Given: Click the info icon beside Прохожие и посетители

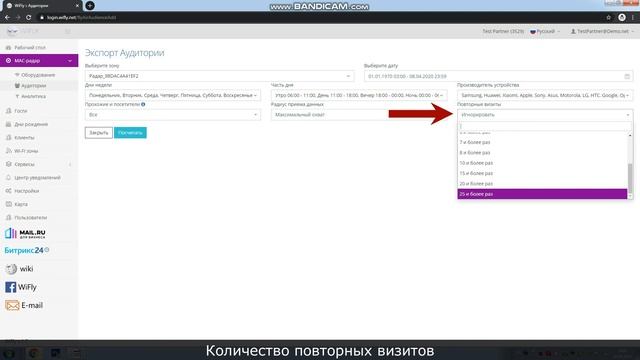Looking at the screenshot, I should (143, 104).
